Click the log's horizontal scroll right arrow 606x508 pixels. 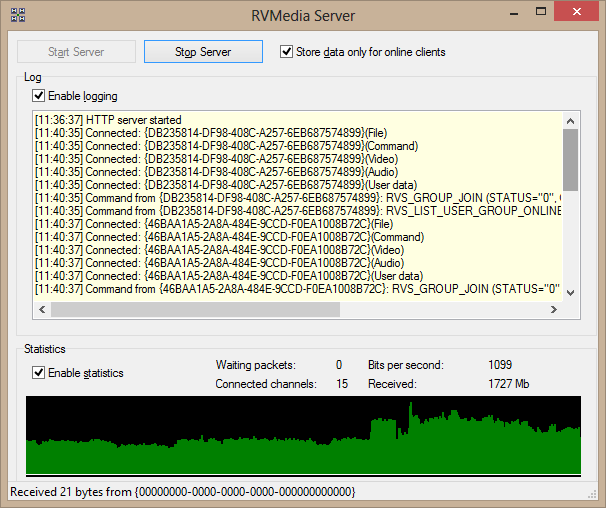(553, 310)
